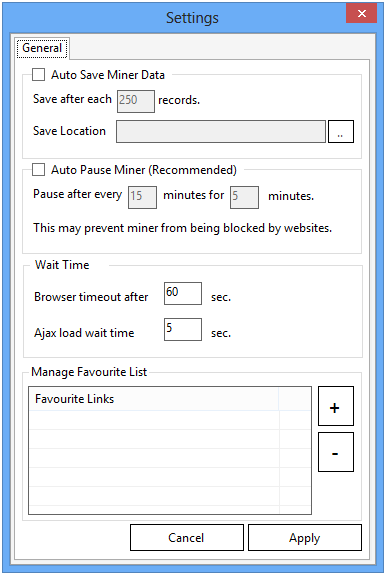The image size is (386, 575).
Task: Click the Save after each records field
Action: 136,101
